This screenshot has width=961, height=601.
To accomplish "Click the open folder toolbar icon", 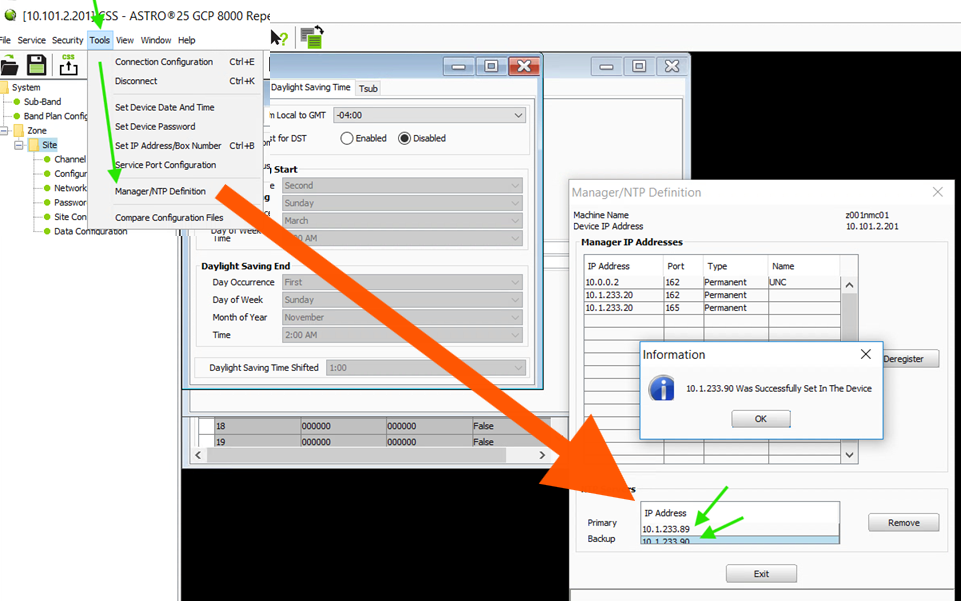I will [9, 65].
